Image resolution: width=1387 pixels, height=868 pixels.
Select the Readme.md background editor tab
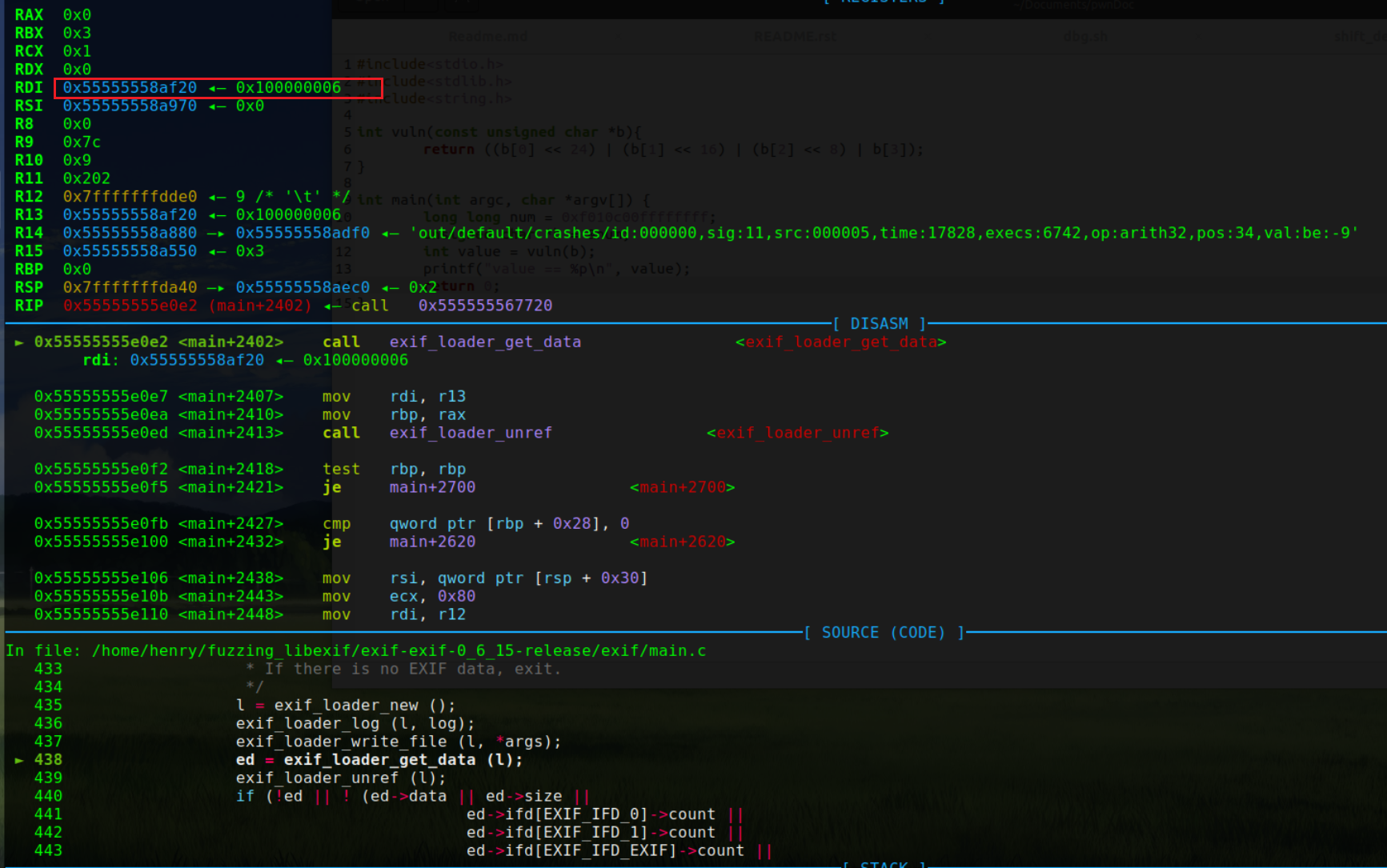[x=487, y=37]
